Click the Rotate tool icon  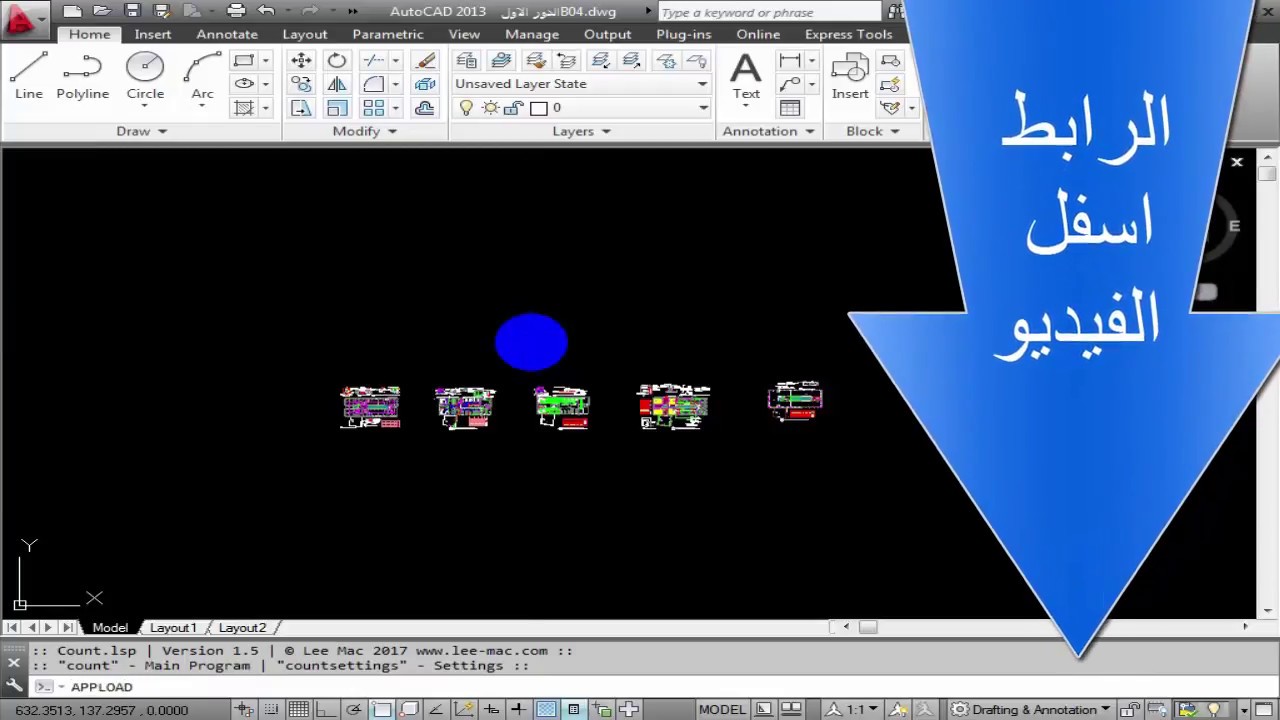337,61
